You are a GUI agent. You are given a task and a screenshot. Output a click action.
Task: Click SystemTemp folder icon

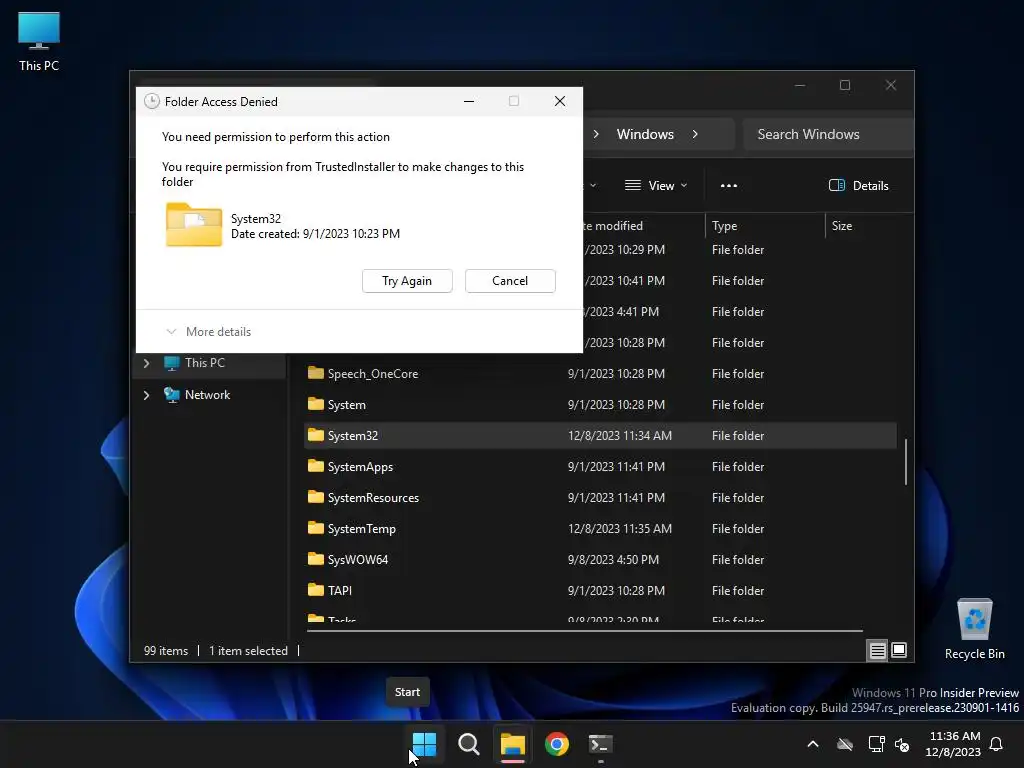point(315,528)
